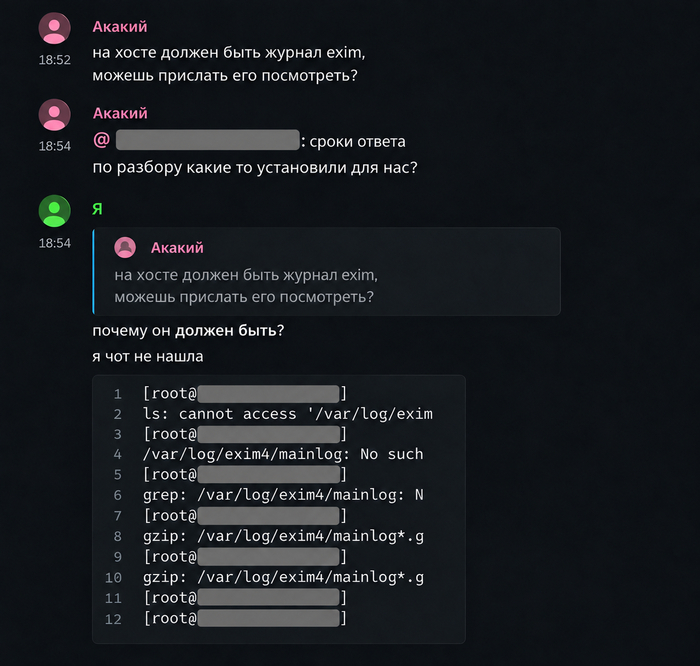Click the 18:54 timestamp under Я's avatar
Image resolution: width=700 pixels, height=666 pixels.
(x=54, y=243)
